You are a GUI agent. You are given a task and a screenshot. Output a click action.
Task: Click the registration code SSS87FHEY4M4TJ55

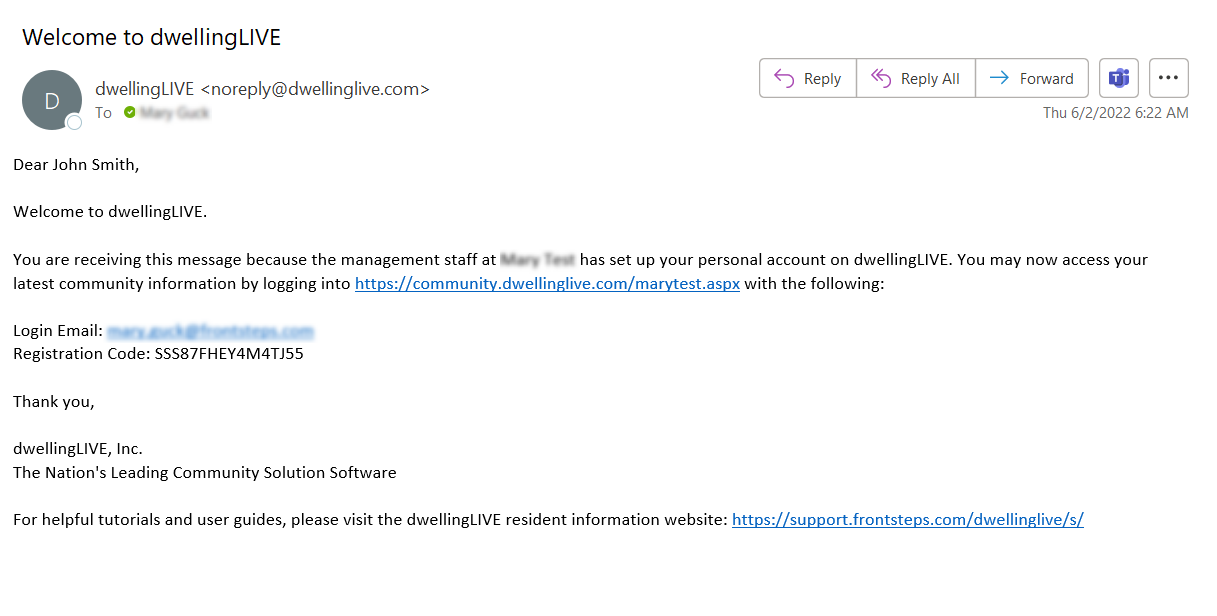(229, 354)
